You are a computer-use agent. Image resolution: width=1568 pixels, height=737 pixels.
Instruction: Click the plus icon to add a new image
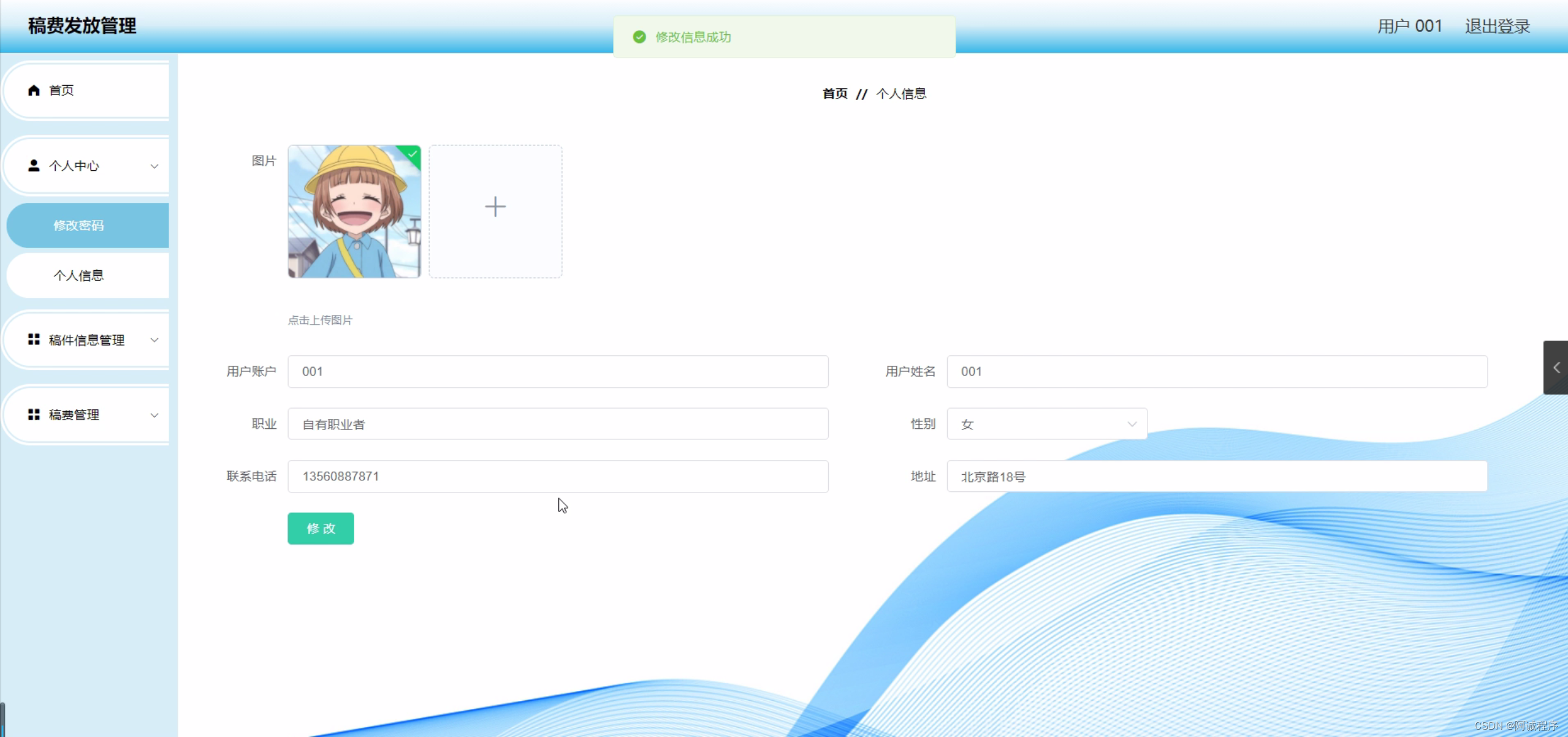[x=495, y=206]
